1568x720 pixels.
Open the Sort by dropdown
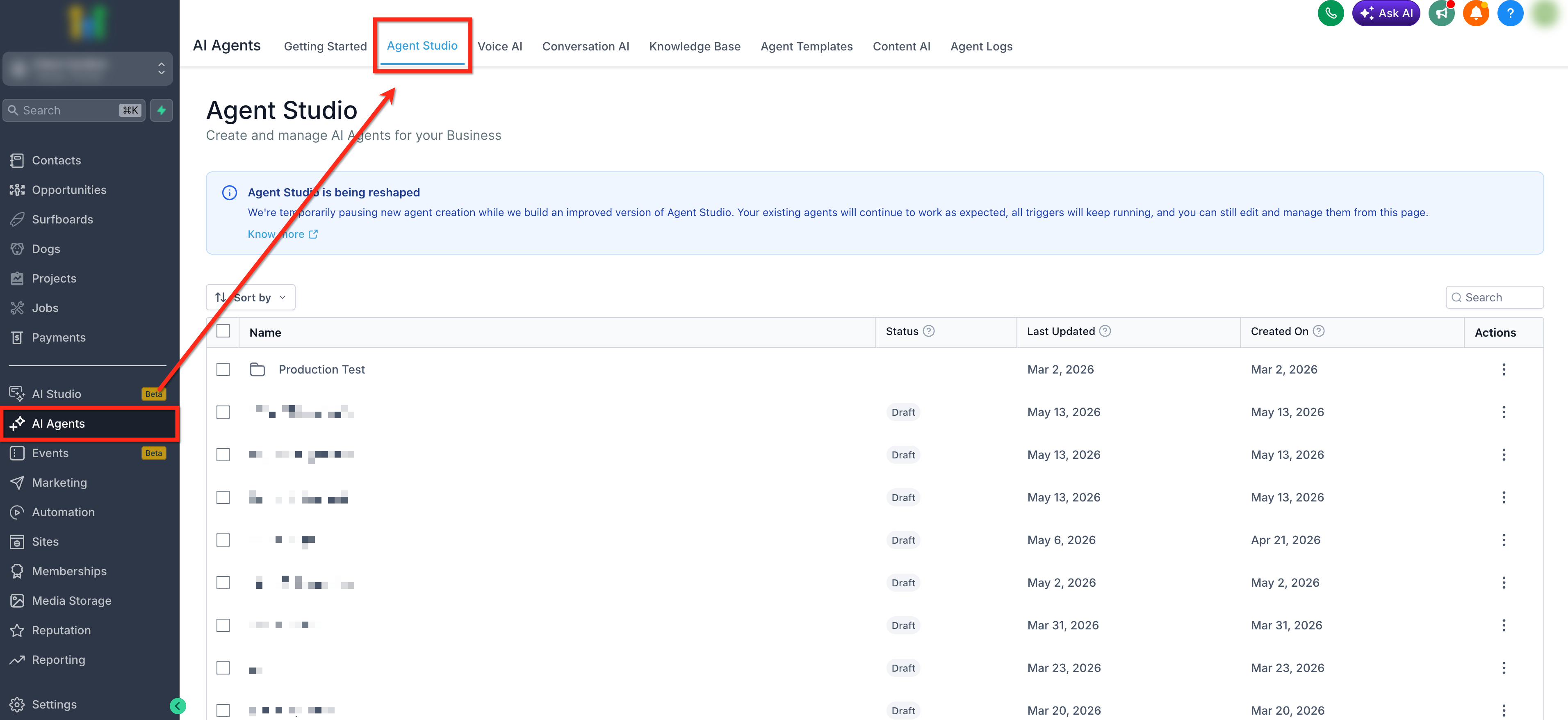(x=251, y=298)
